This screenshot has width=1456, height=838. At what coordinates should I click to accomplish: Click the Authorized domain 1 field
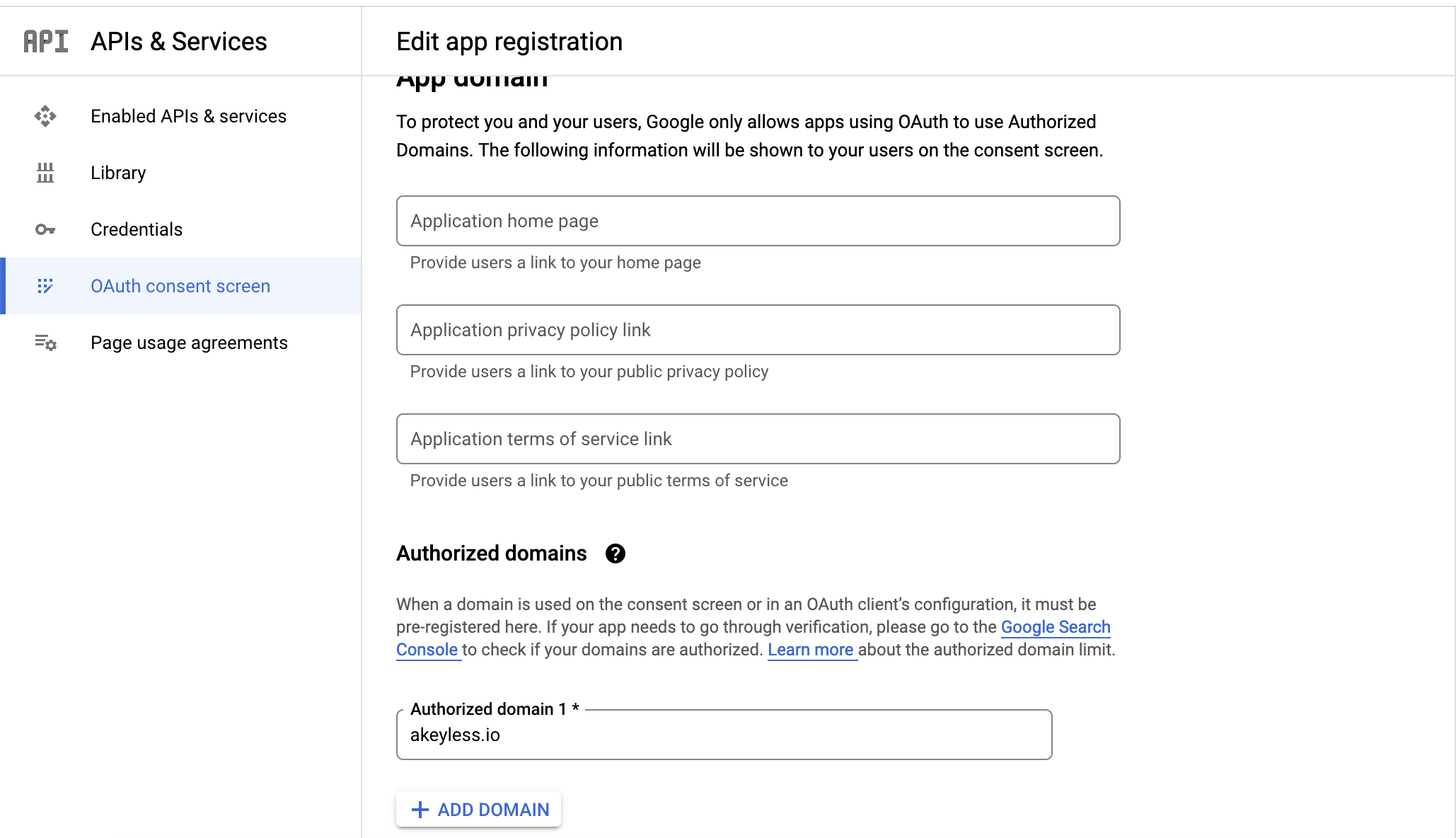724,735
